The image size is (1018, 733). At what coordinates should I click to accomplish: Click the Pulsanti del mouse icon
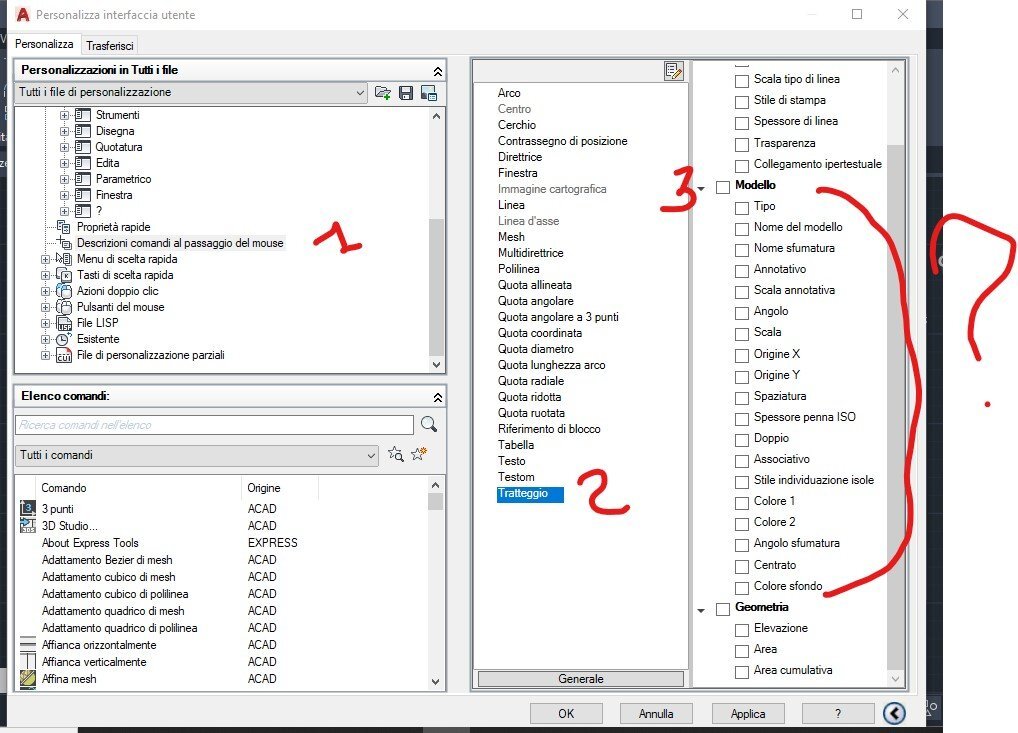click(64, 306)
